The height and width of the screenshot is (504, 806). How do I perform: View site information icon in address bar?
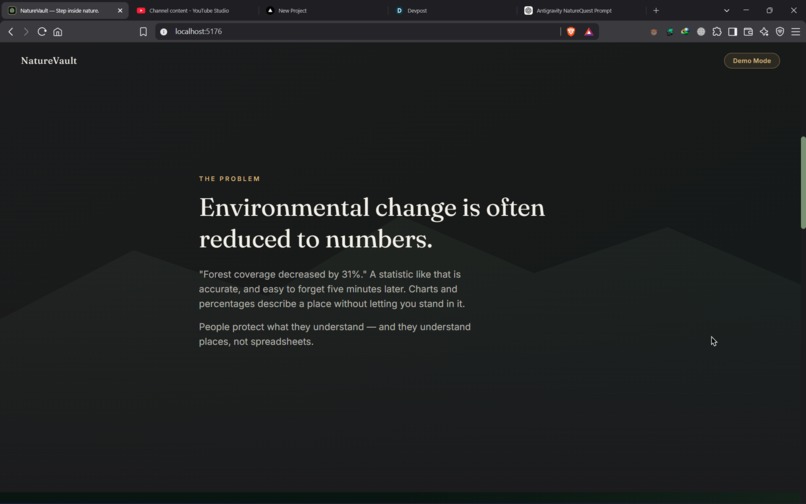pos(163,32)
